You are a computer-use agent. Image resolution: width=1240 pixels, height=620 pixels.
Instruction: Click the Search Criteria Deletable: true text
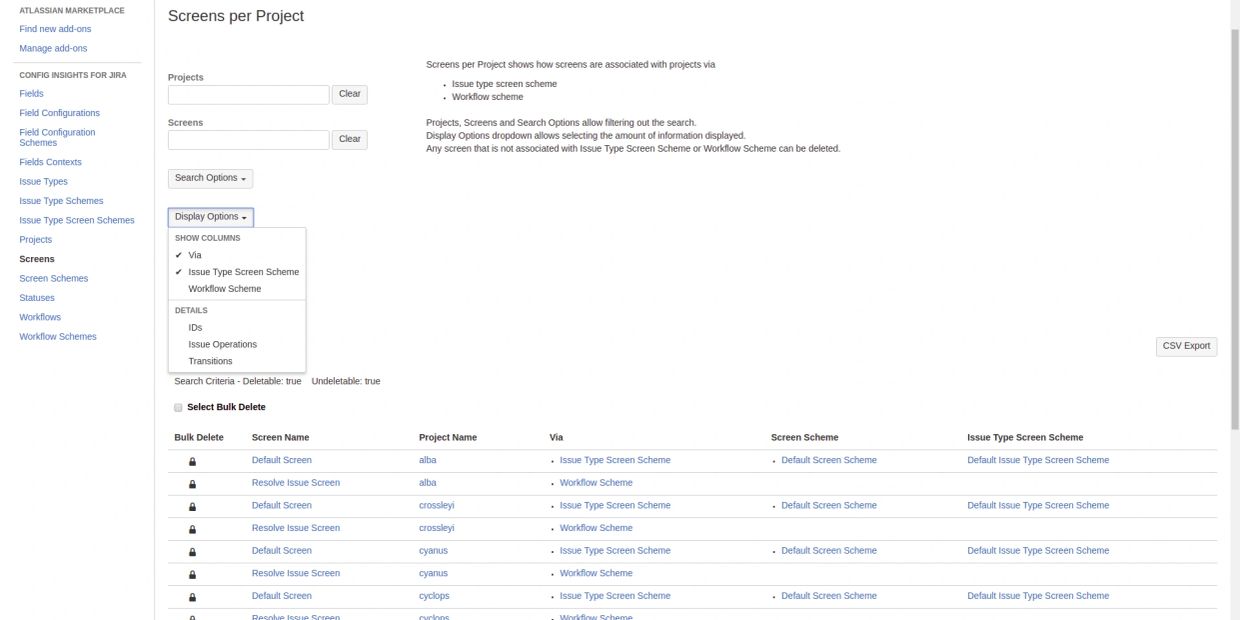tap(238, 381)
